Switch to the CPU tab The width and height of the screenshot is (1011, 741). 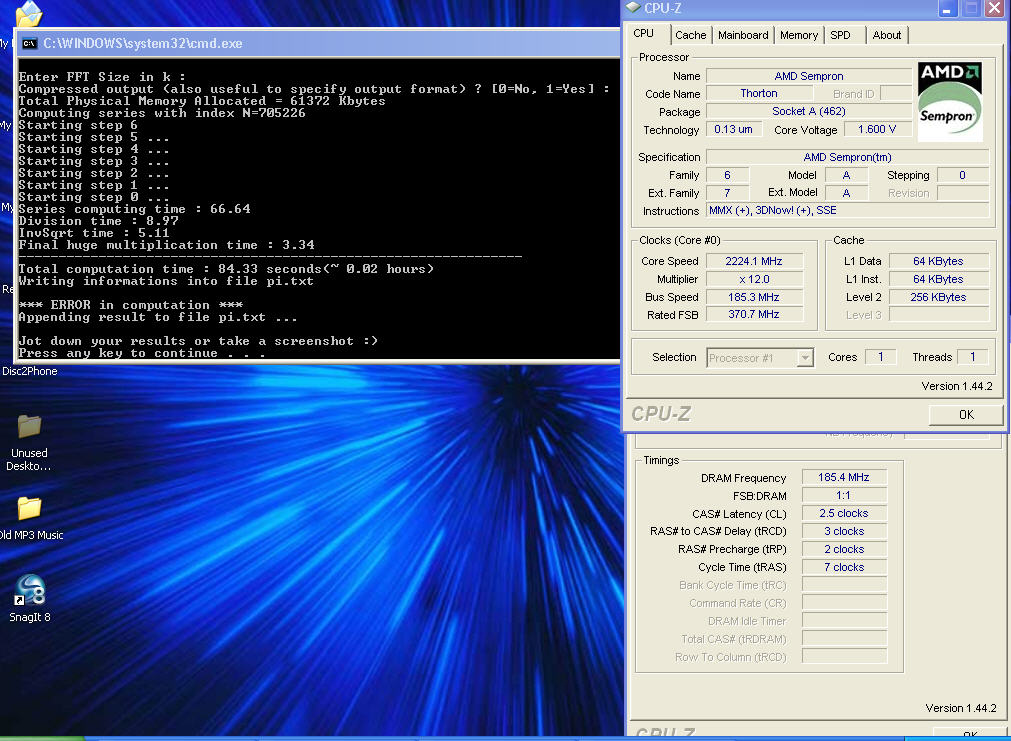tap(643, 34)
